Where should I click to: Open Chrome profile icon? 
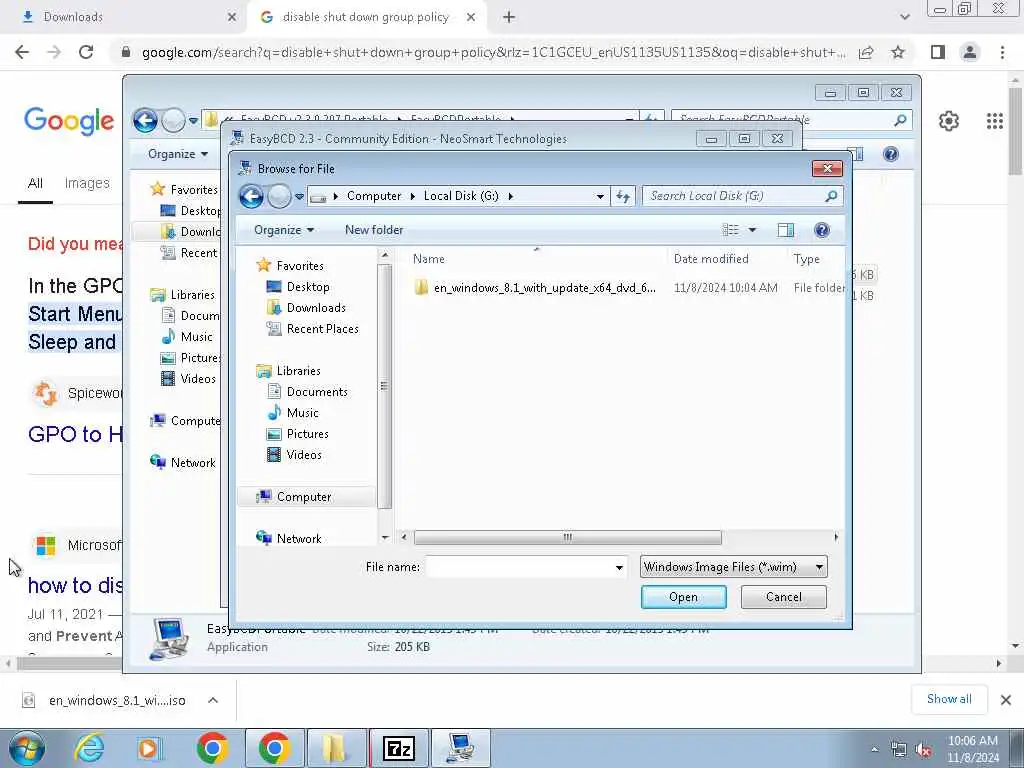pos(970,52)
